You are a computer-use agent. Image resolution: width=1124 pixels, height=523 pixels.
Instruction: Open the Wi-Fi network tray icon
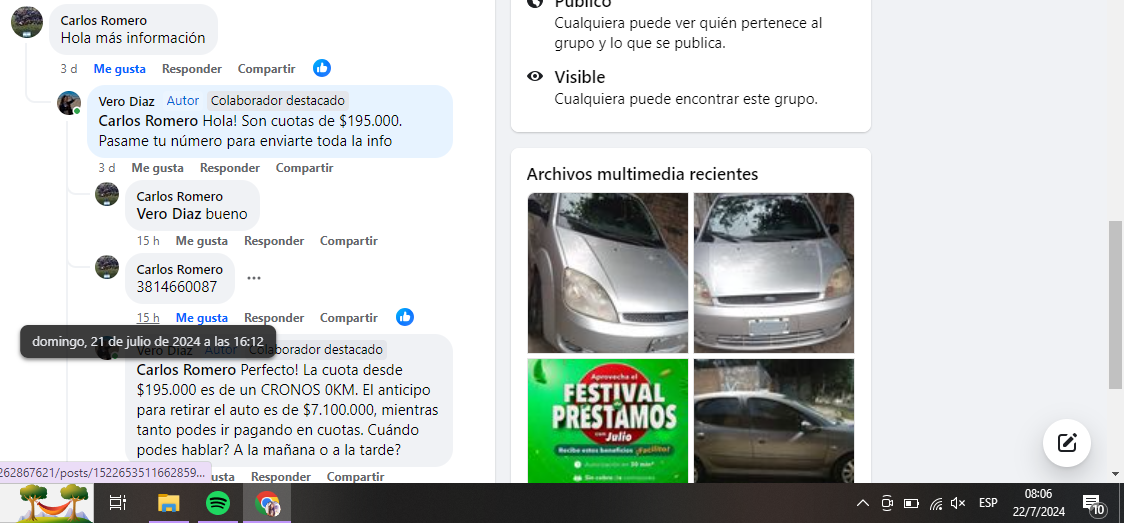[x=935, y=504]
